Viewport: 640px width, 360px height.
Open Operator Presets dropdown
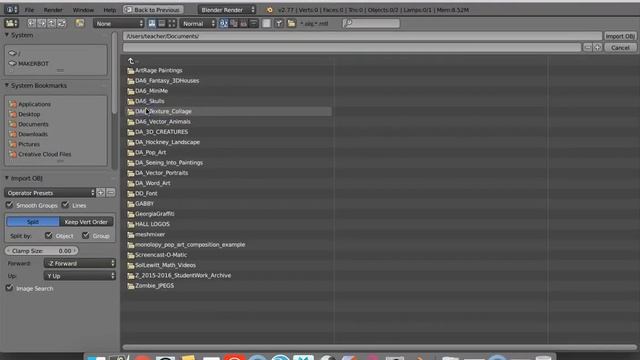point(50,193)
